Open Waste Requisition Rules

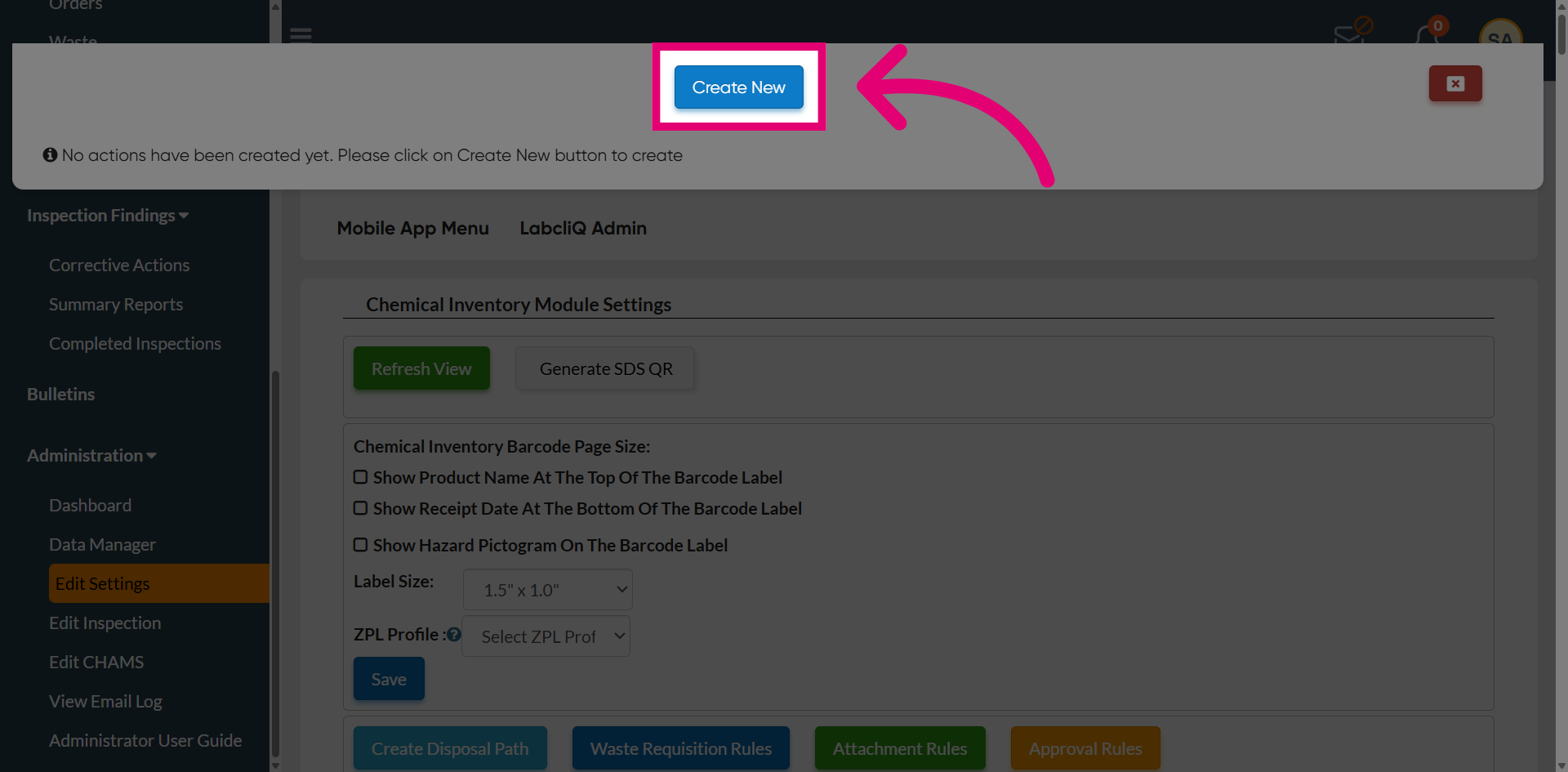tap(681, 748)
